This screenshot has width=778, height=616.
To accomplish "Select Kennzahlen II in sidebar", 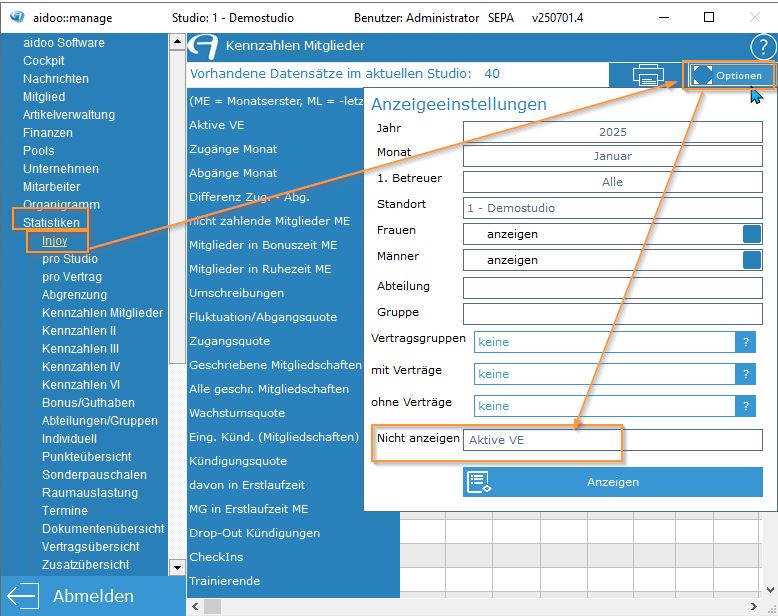I will 79,331.
